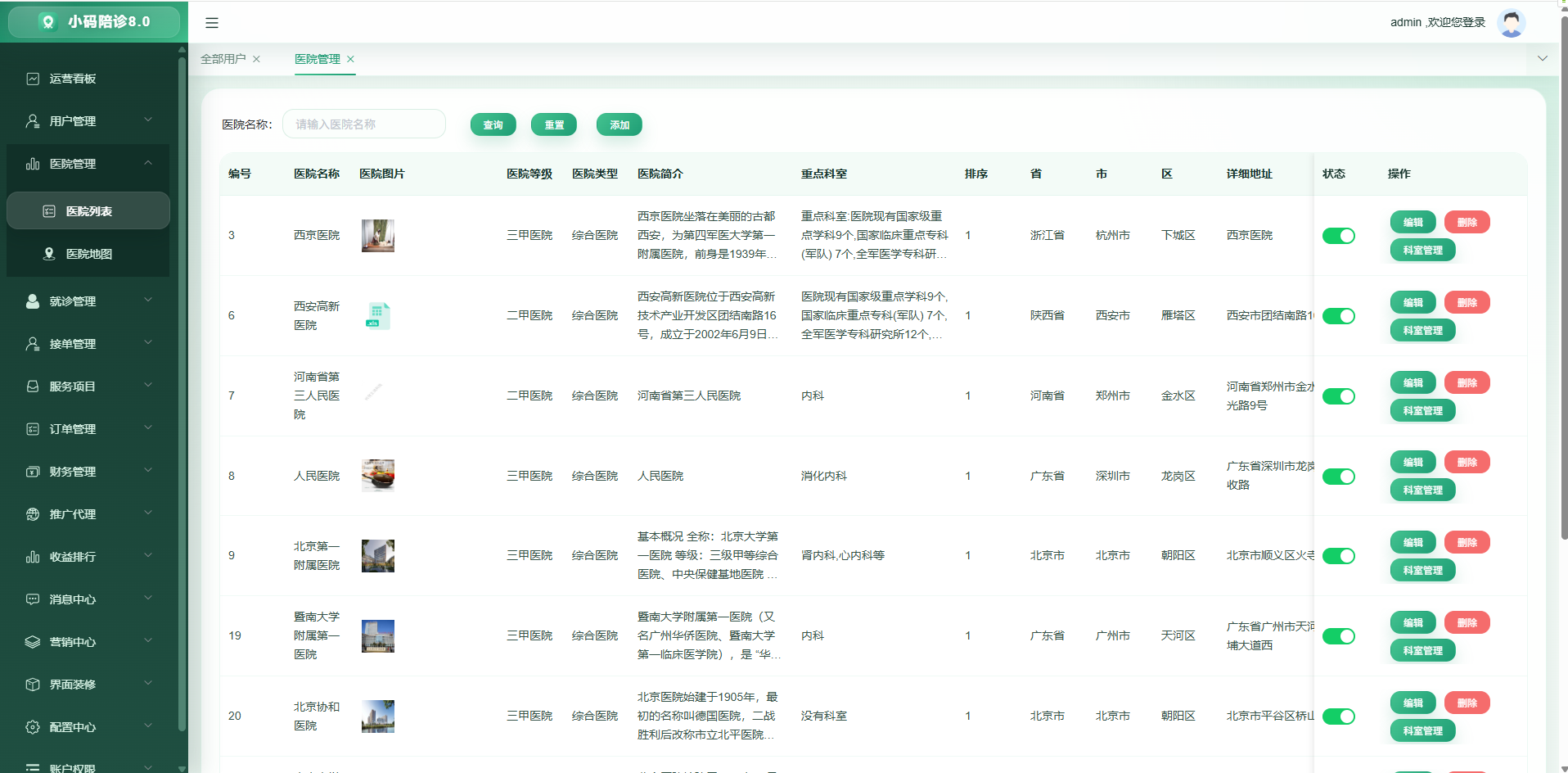The image size is (1568, 773).
Task: Click the admin avatar icon
Action: 1511,23
